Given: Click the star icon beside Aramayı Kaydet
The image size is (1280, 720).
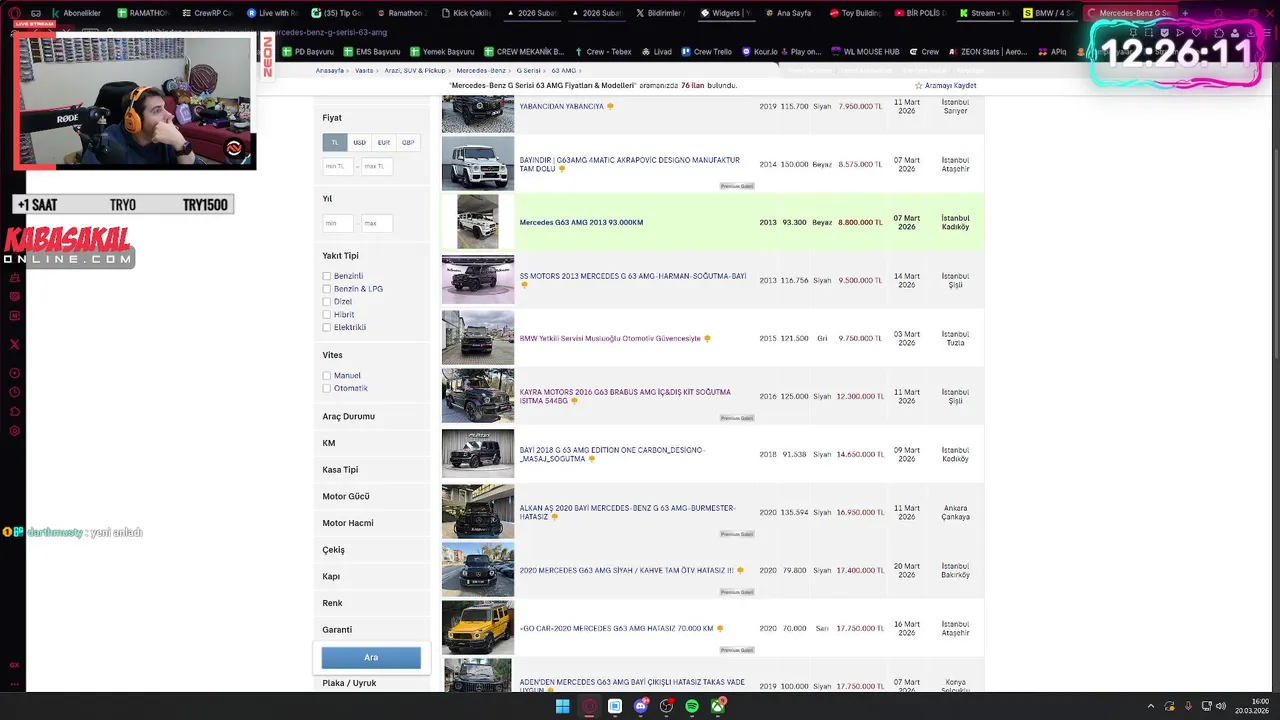Looking at the screenshot, I should (919, 86).
